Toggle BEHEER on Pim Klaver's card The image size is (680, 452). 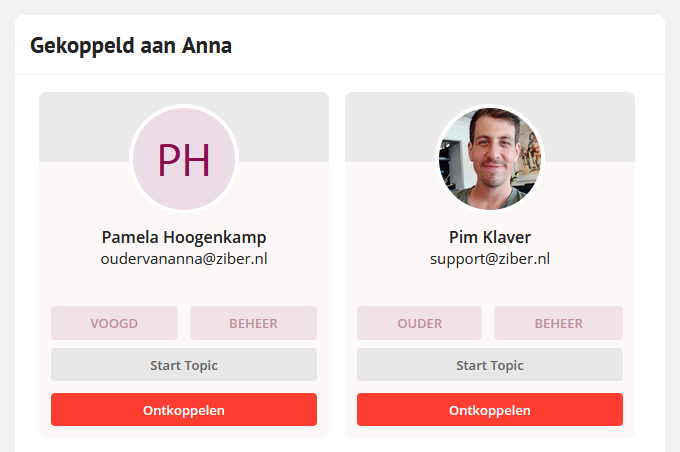click(559, 323)
